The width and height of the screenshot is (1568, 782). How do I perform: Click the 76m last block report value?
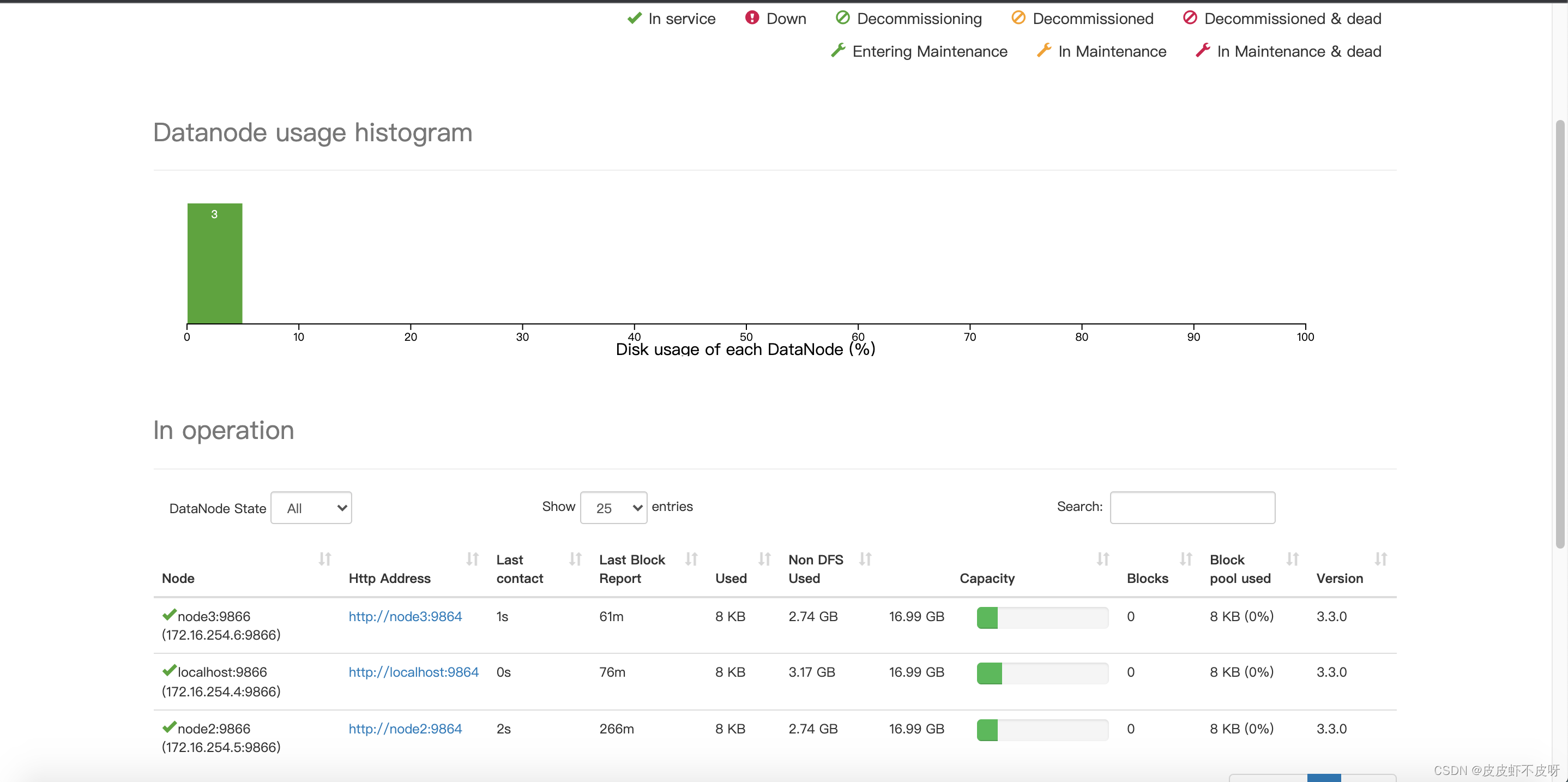pyautogui.click(x=612, y=672)
